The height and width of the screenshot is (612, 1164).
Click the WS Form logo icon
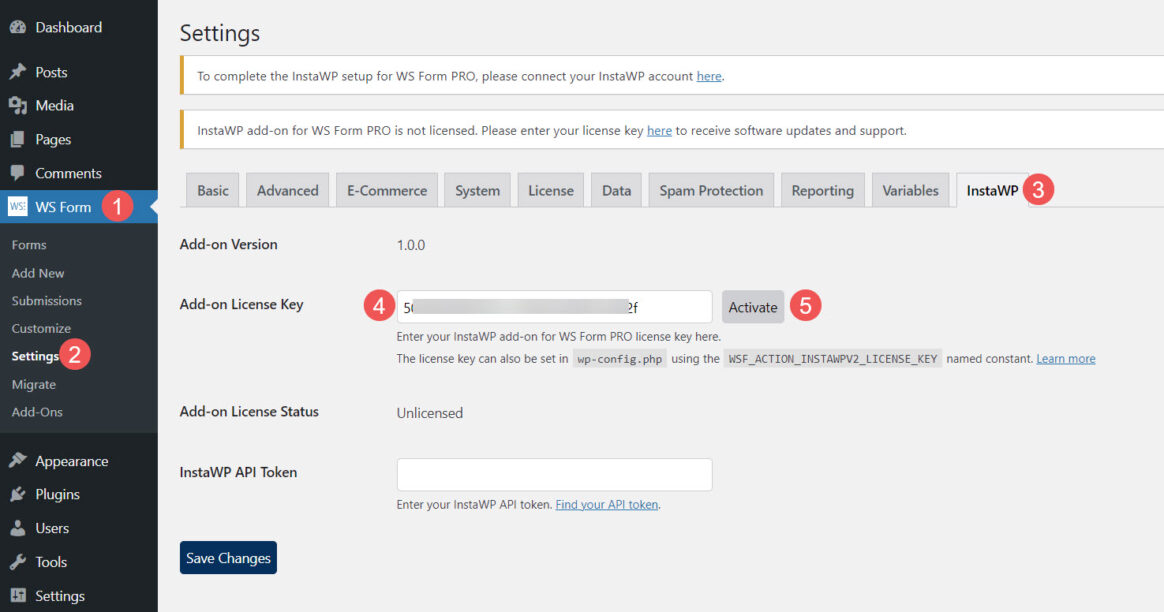tap(18, 206)
